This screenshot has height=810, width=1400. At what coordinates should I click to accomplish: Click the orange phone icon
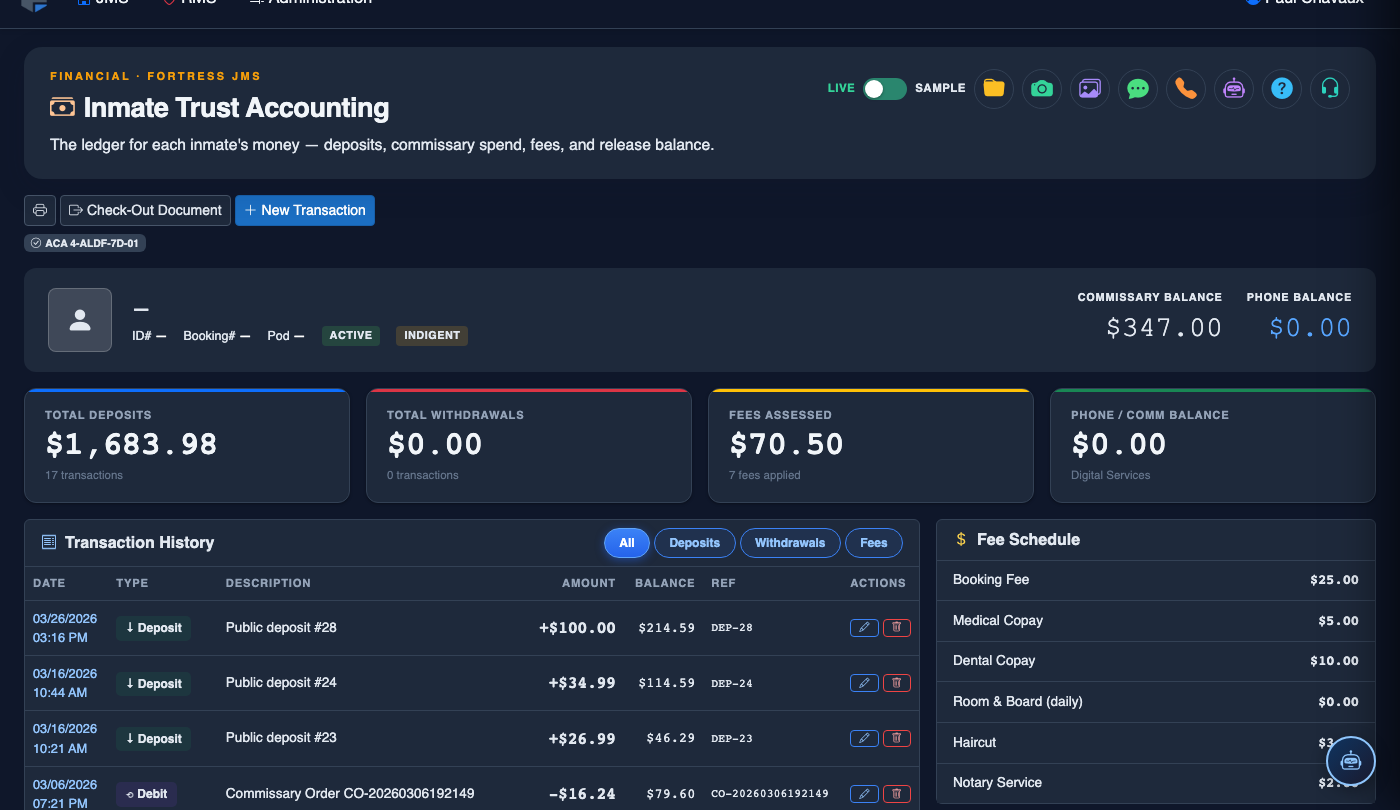[x=1186, y=88]
